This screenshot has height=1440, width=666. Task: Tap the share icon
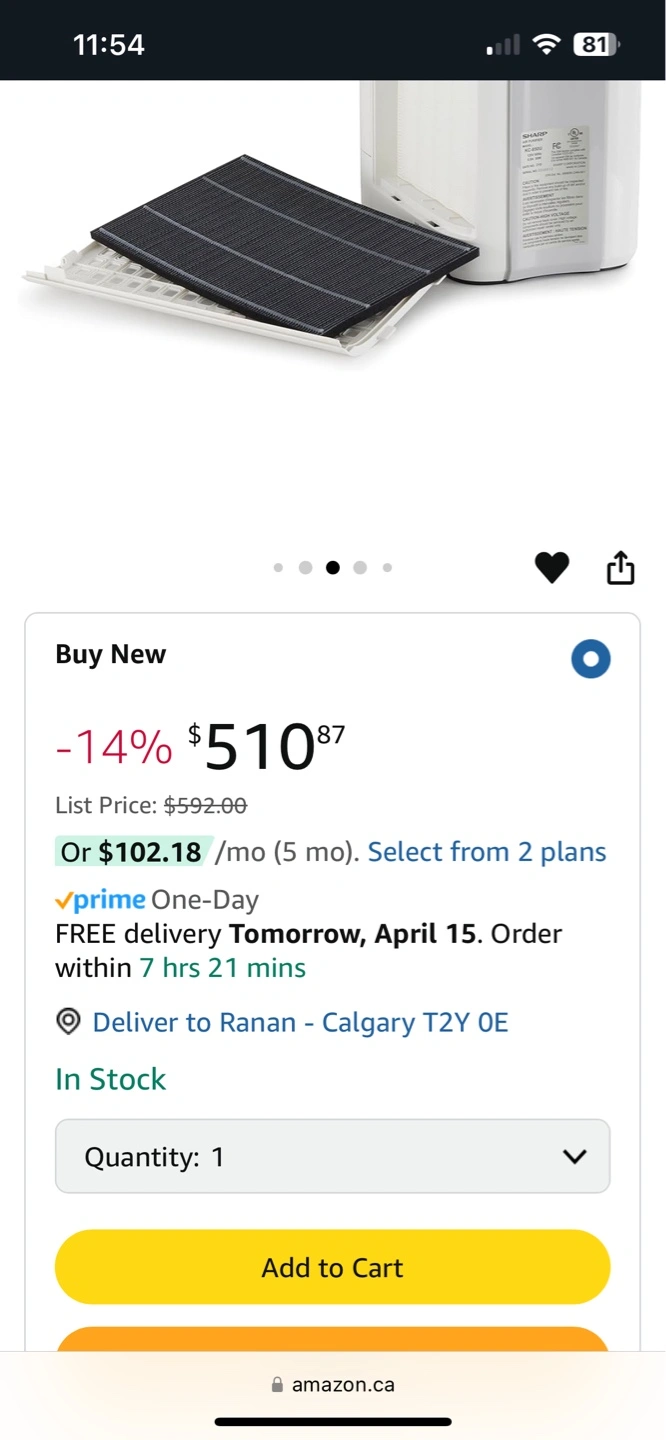(x=620, y=567)
